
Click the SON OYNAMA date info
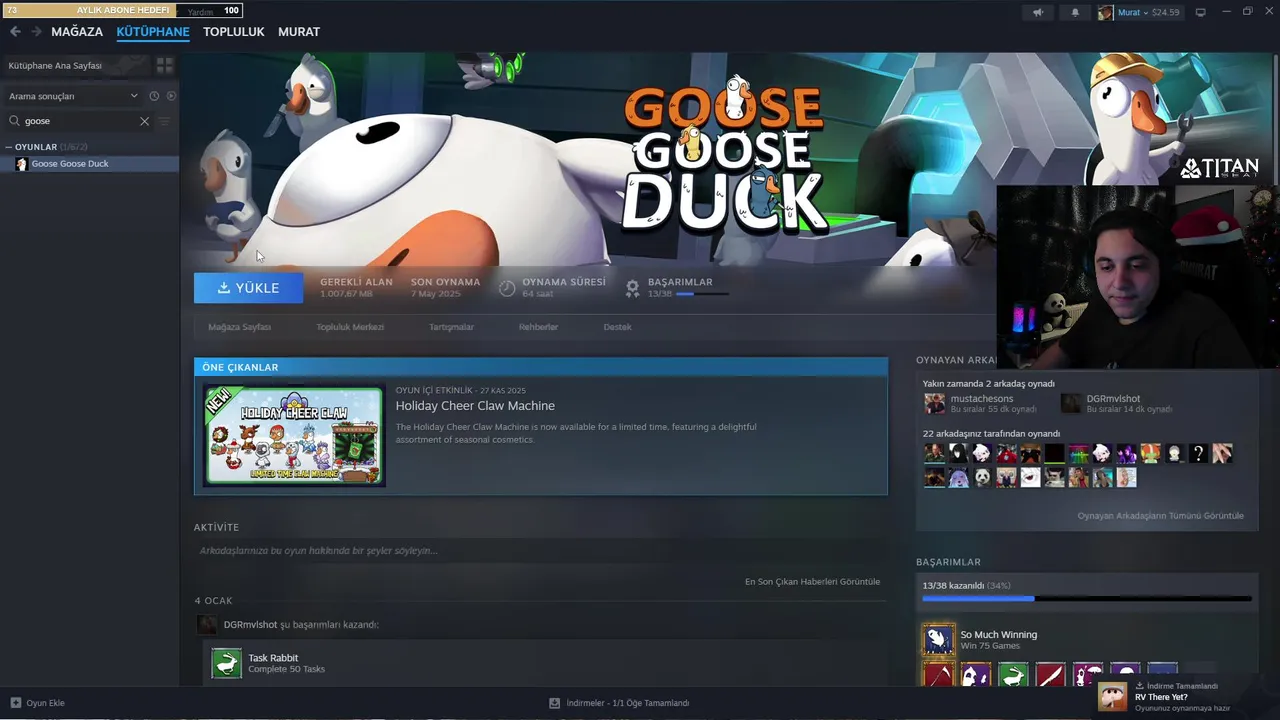tap(445, 288)
